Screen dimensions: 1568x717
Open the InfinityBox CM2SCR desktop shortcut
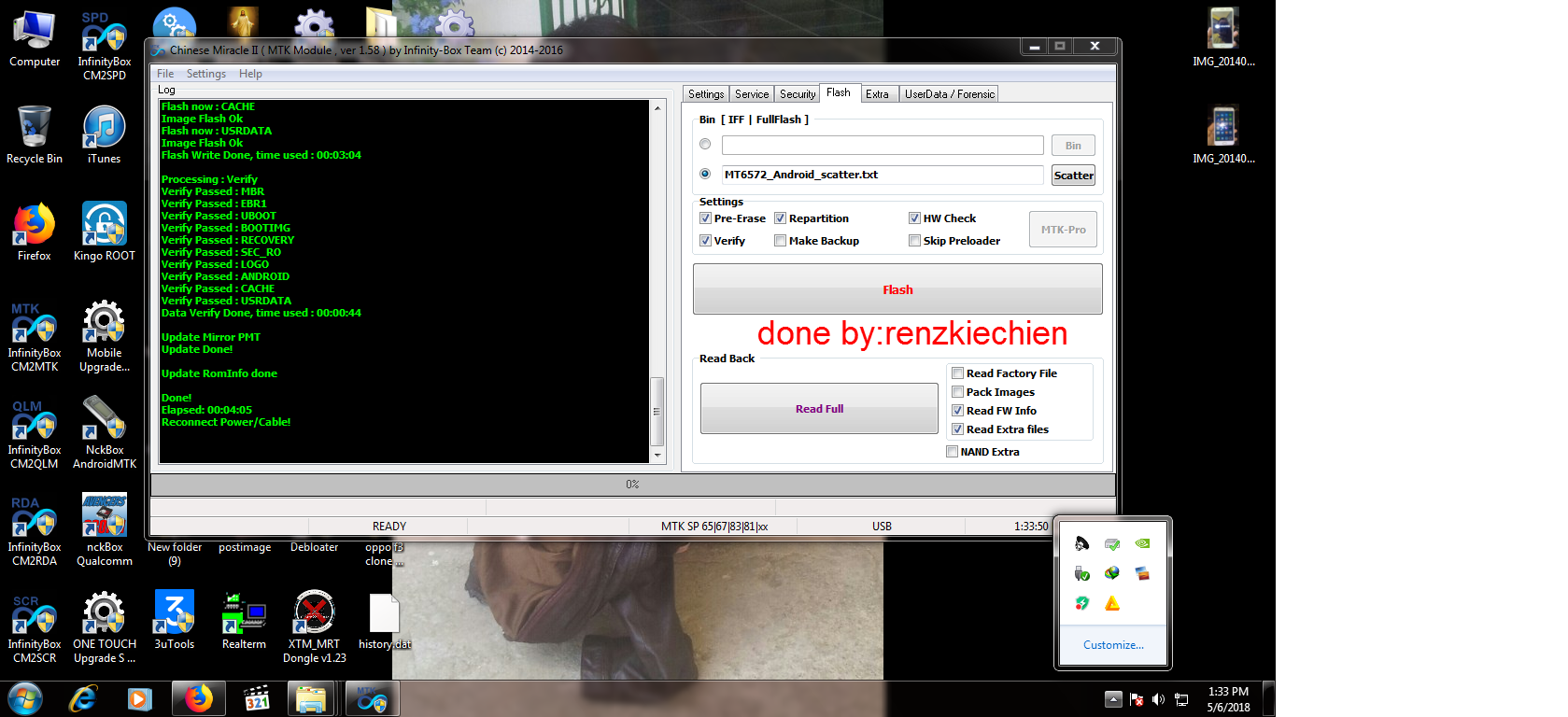(35, 628)
